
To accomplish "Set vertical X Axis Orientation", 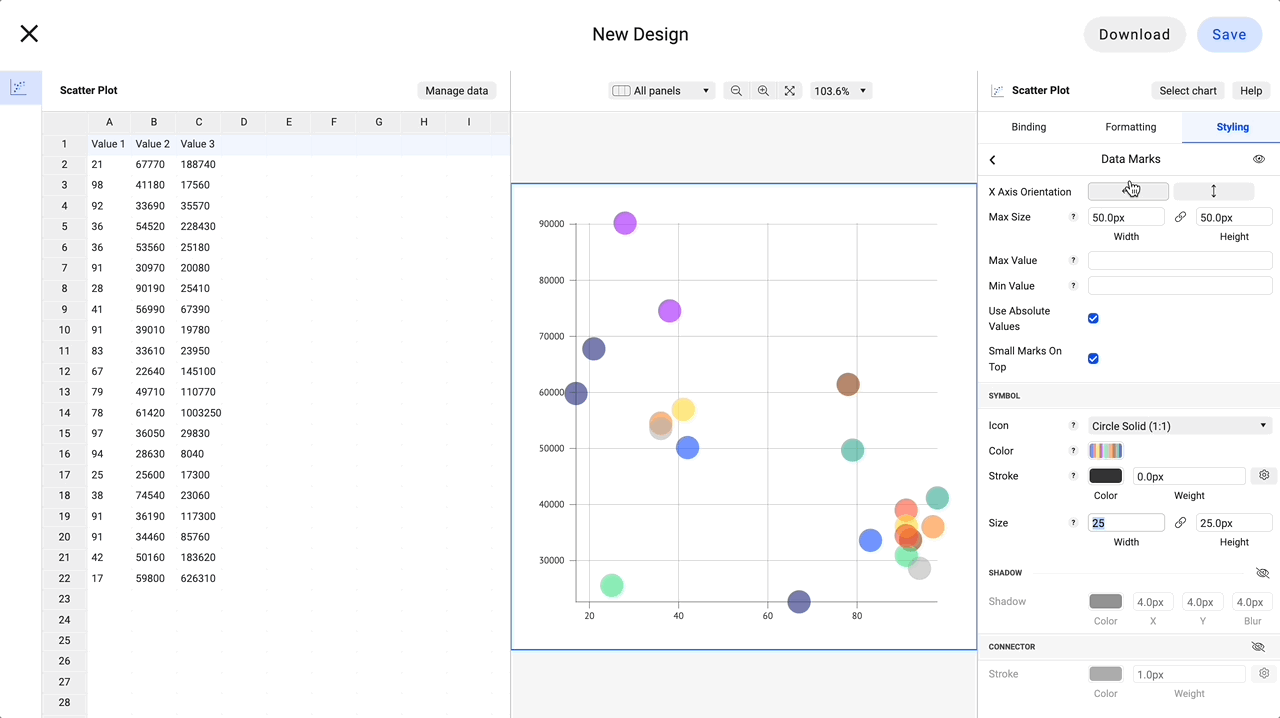I will click(1213, 190).
